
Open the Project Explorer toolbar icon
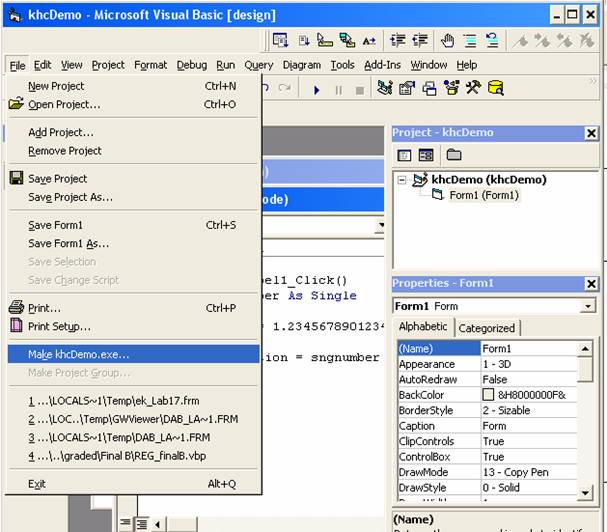tap(385, 88)
